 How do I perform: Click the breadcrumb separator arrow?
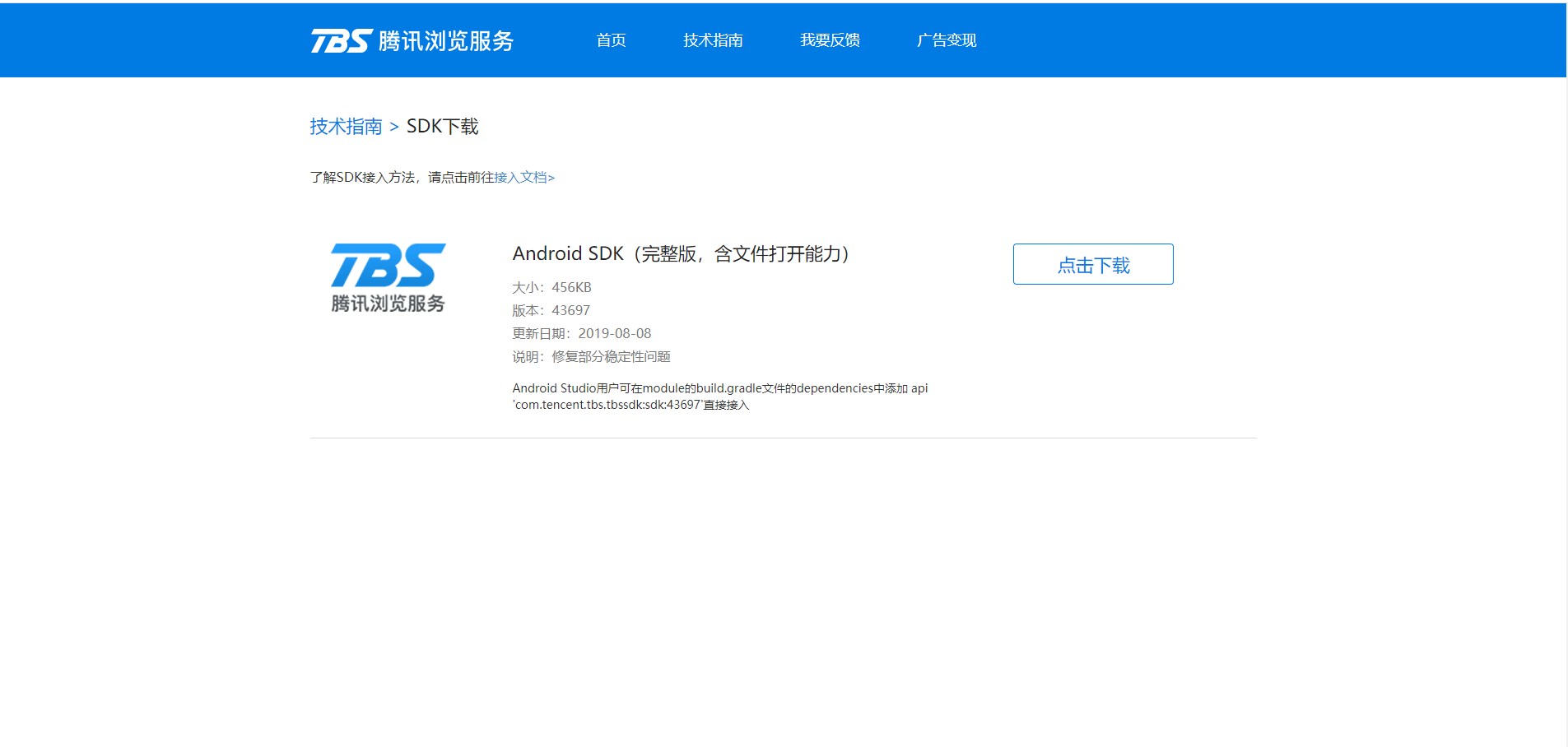(394, 128)
